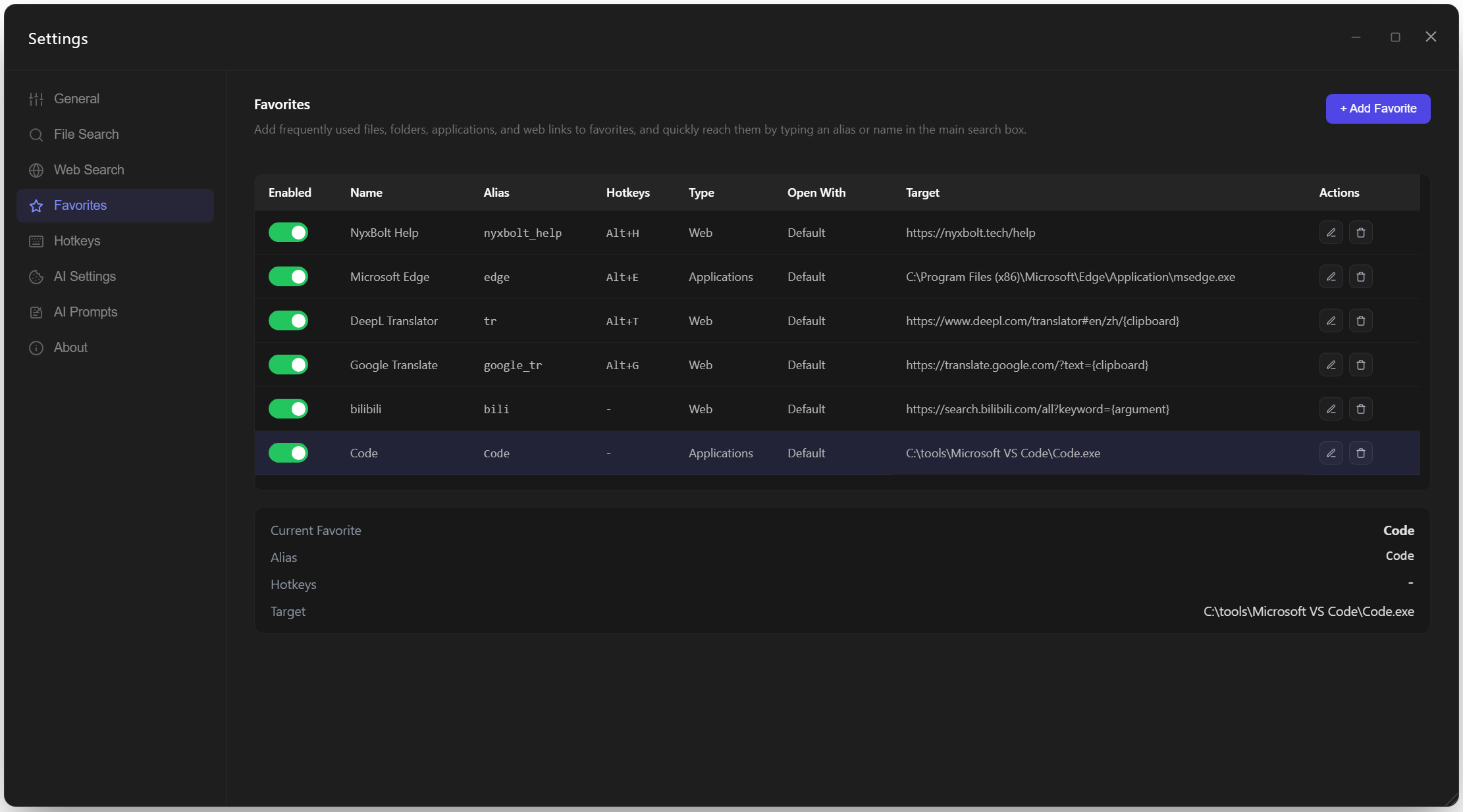Click the Target column header

pyautogui.click(x=922, y=193)
